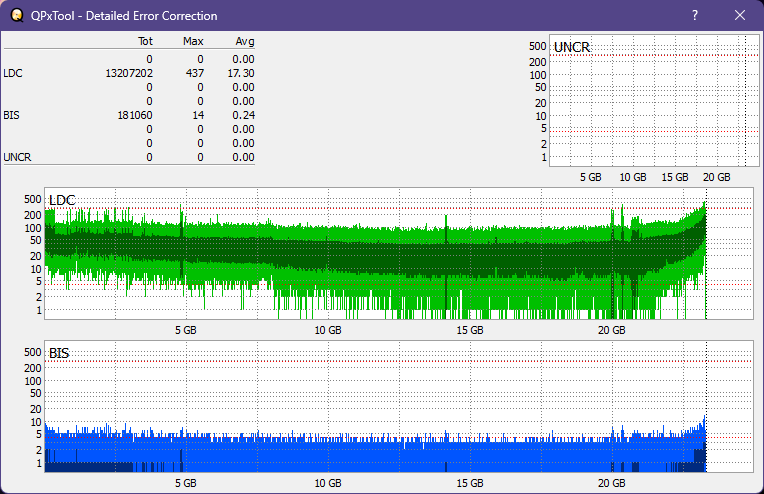Click the QPxTool app icon in title bar

(17, 15)
